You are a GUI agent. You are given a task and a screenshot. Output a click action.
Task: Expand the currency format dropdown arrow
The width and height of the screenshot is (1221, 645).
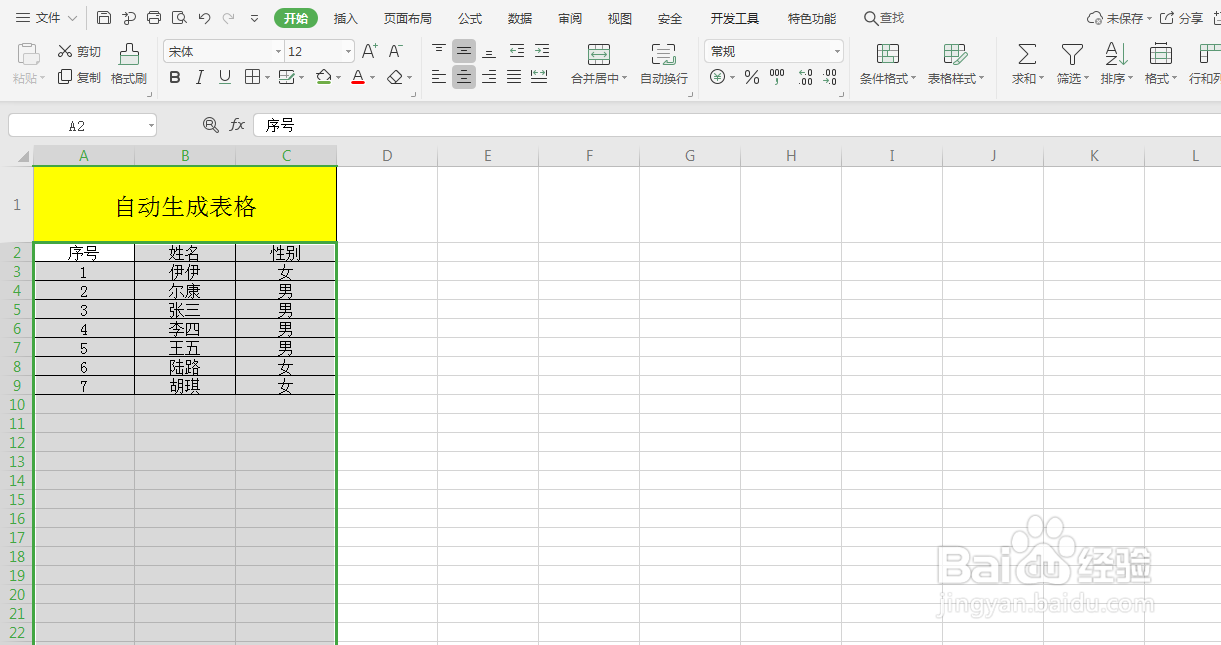pyautogui.click(x=732, y=77)
